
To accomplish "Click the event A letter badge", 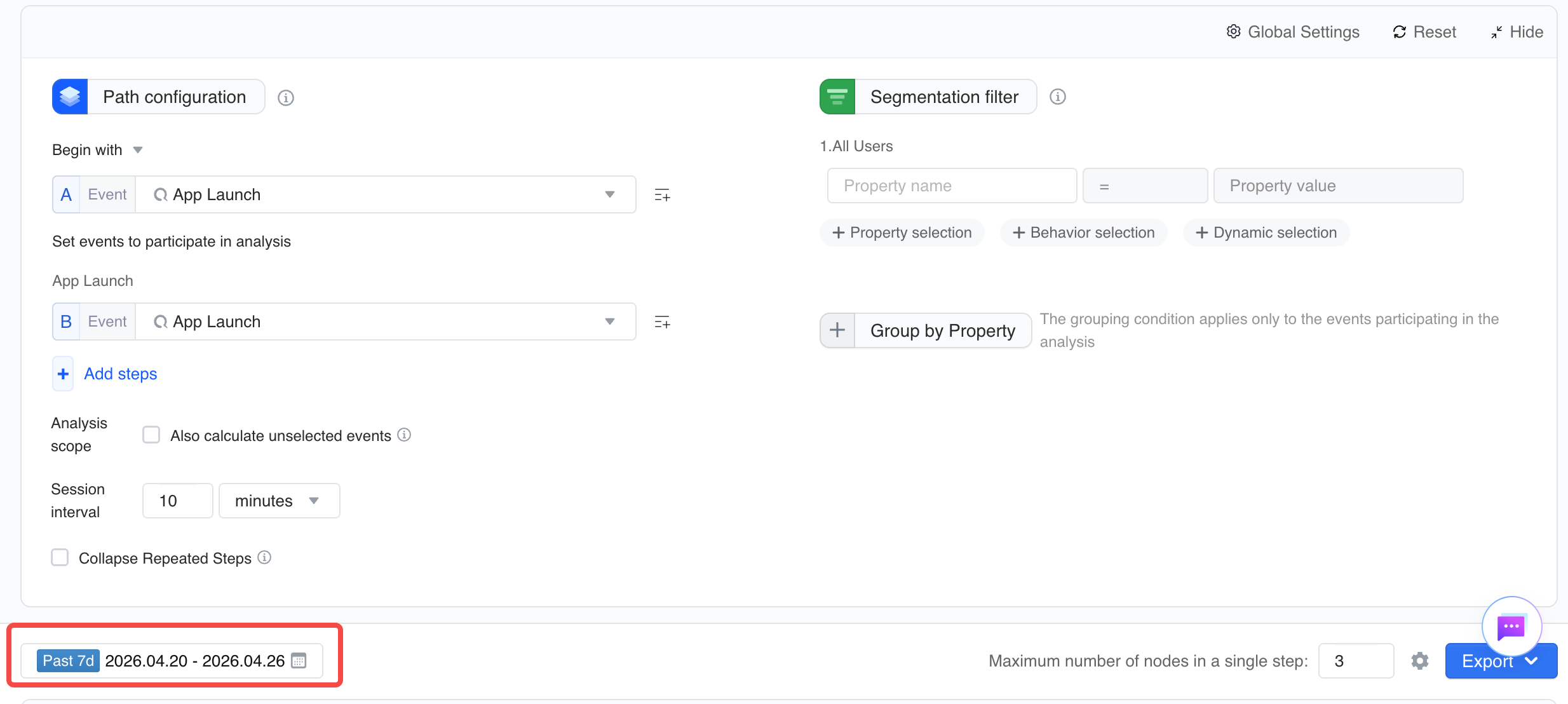I will (x=66, y=194).
